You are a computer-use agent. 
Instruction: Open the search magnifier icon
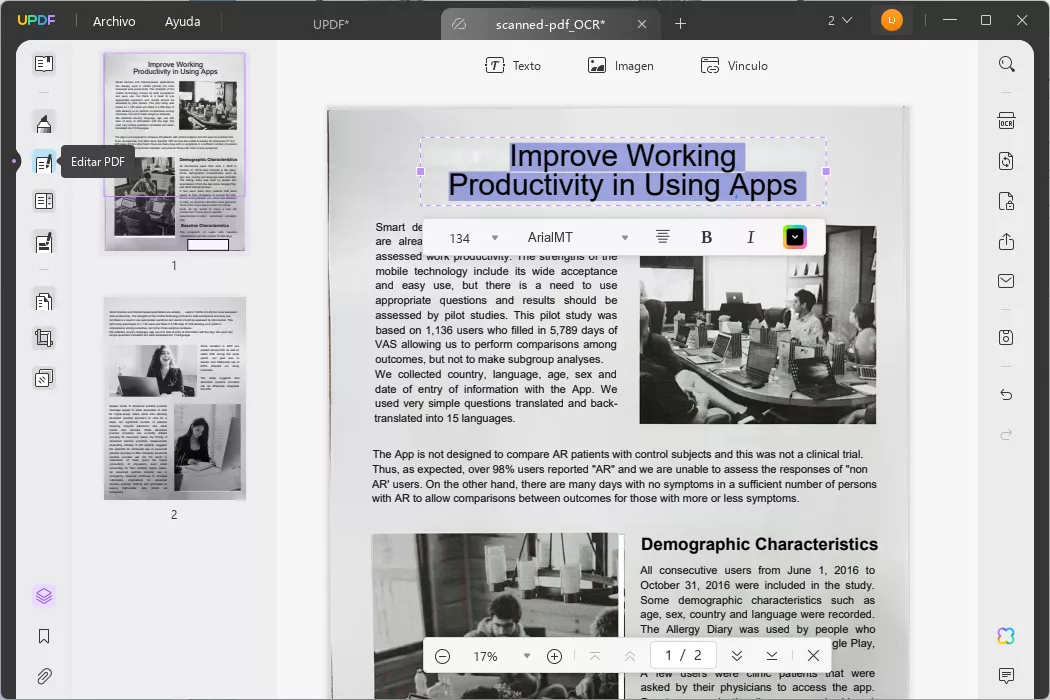tap(1006, 64)
